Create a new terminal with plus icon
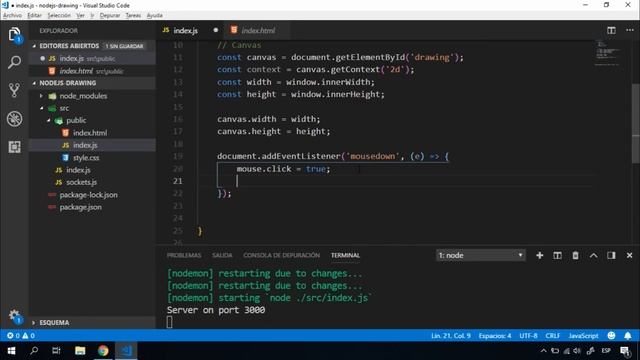The image size is (640, 360). pos(540,255)
